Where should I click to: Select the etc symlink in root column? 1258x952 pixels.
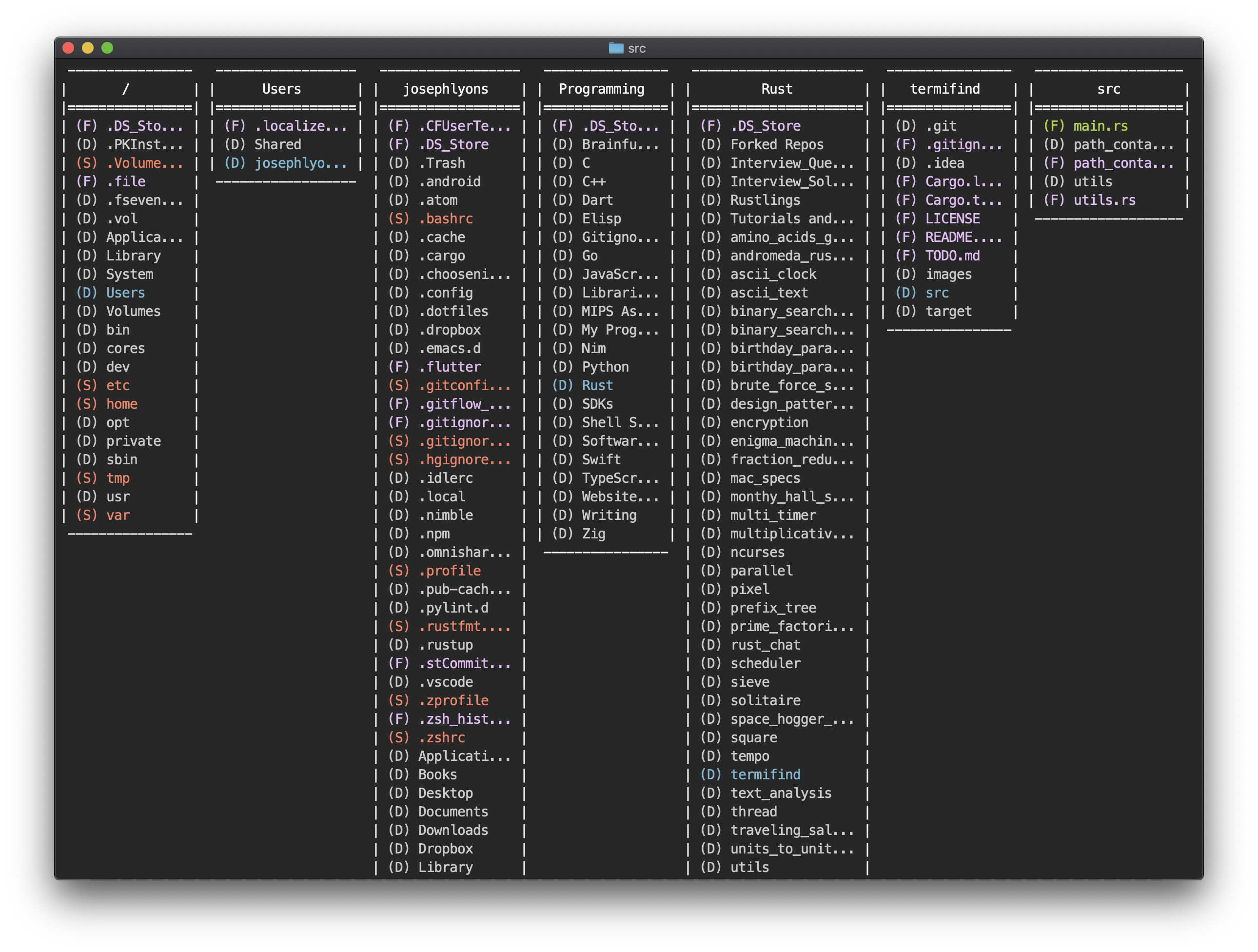pos(118,386)
